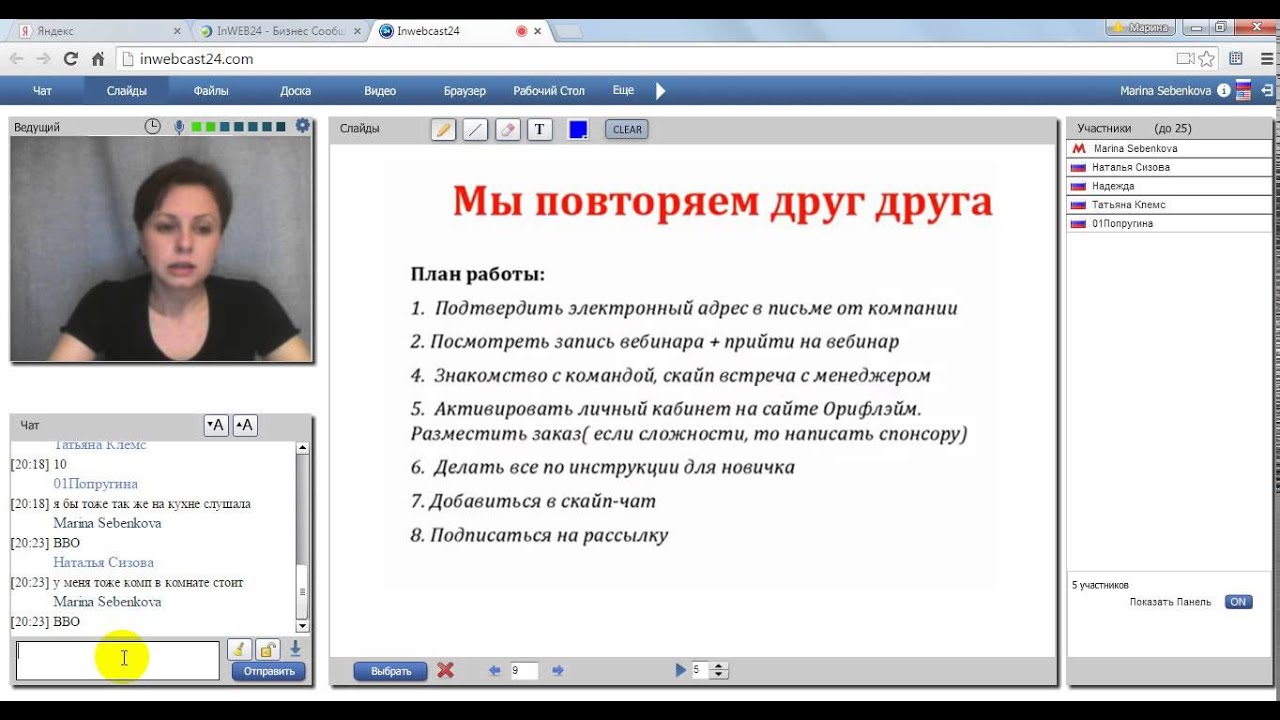
Task: Select the text T tool
Action: [540, 129]
